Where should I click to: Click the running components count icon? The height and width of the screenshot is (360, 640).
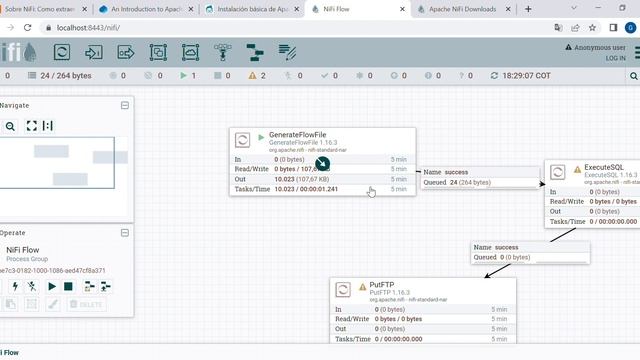[183, 76]
